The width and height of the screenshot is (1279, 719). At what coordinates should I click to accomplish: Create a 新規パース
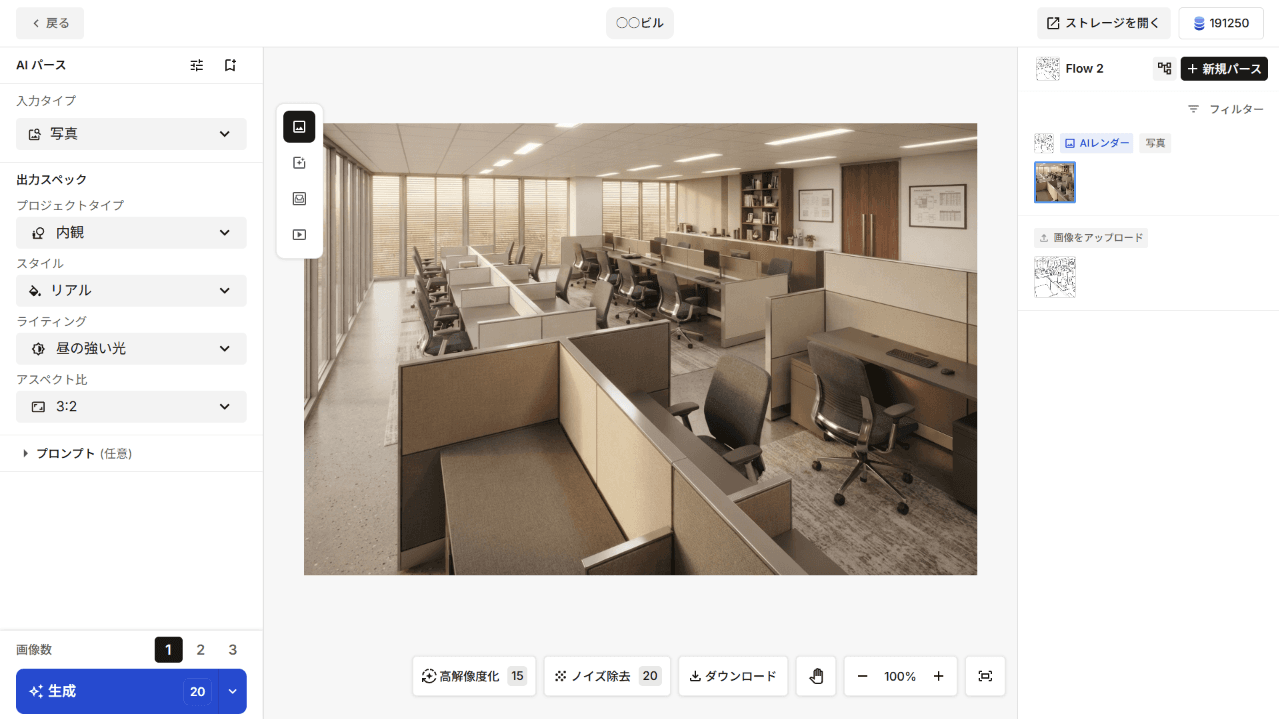(x=1224, y=69)
